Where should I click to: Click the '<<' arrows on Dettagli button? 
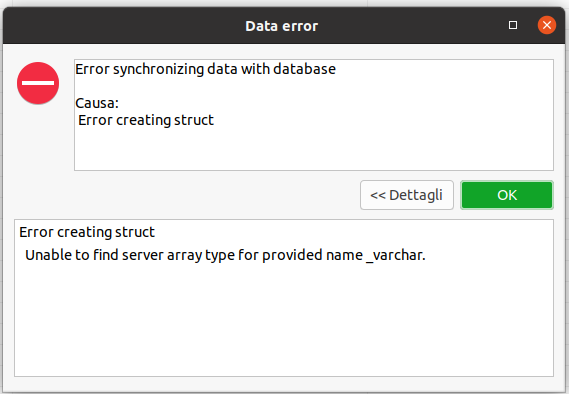coord(378,196)
